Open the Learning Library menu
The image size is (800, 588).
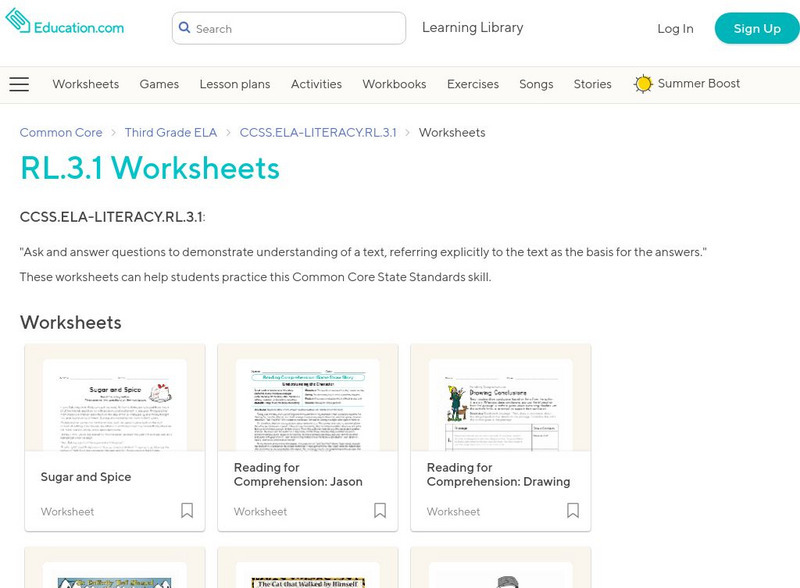coord(472,28)
